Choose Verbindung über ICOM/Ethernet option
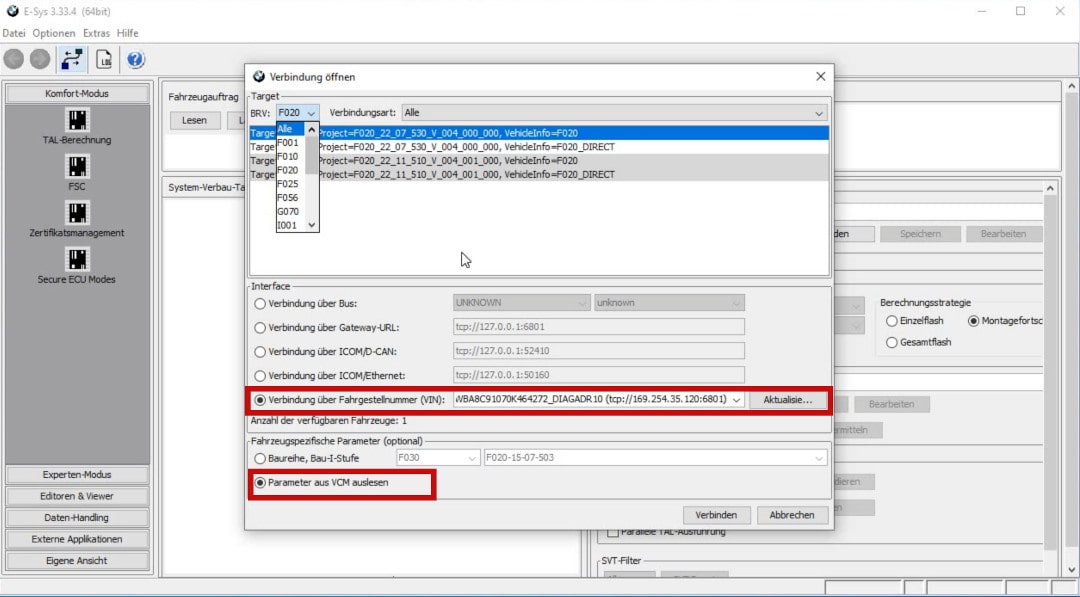 coord(261,376)
